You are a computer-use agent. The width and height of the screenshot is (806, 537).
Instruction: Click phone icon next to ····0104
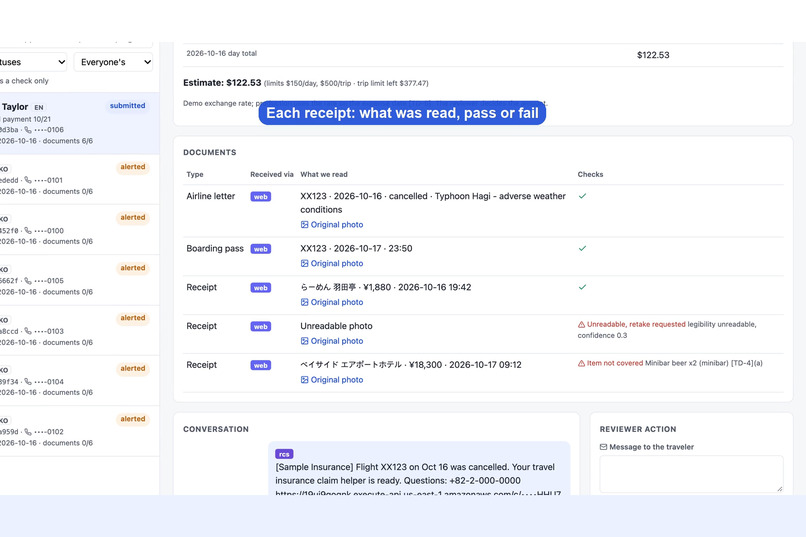[x=28, y=382]
